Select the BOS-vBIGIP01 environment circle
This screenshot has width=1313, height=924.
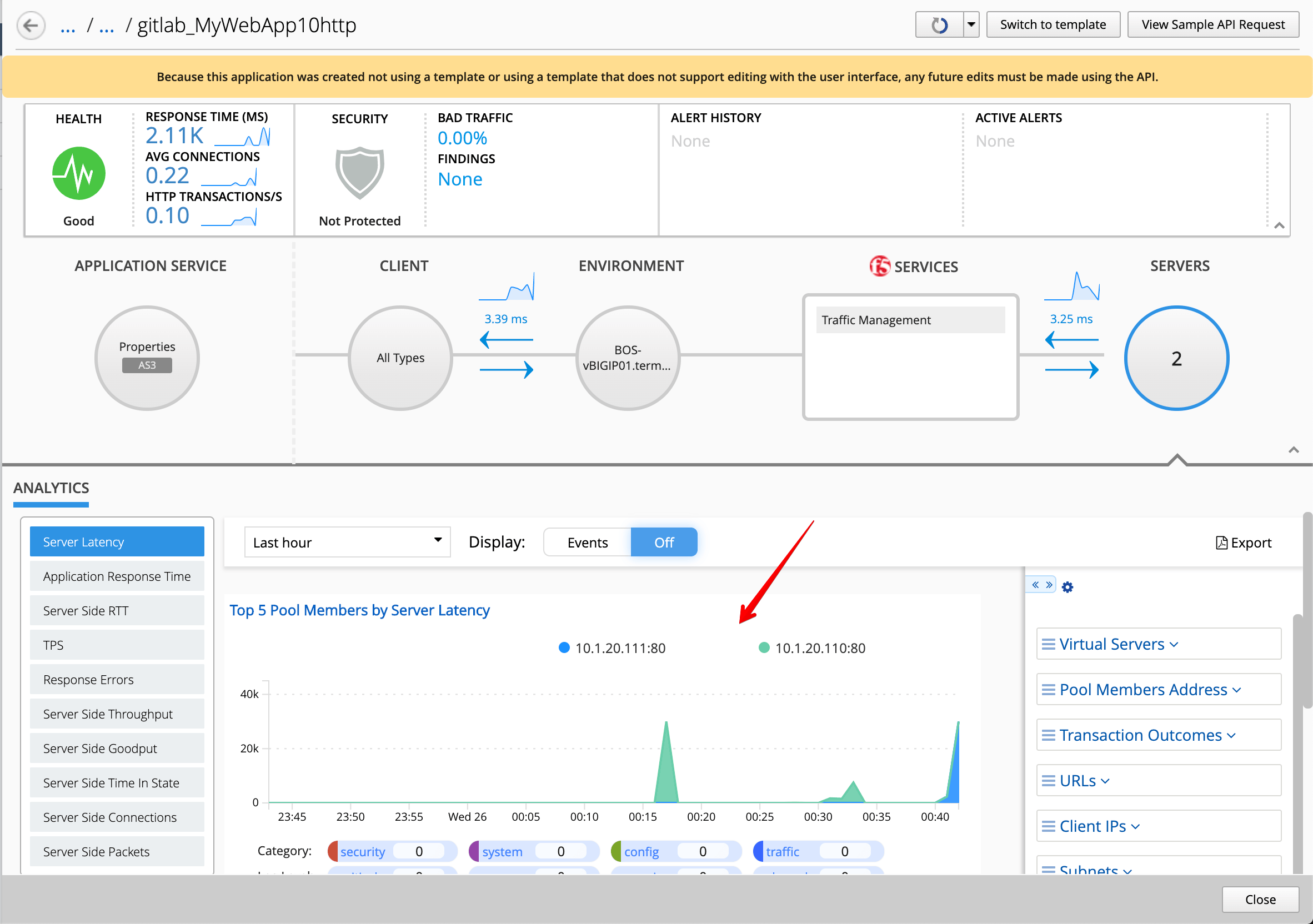click(627, 358)
